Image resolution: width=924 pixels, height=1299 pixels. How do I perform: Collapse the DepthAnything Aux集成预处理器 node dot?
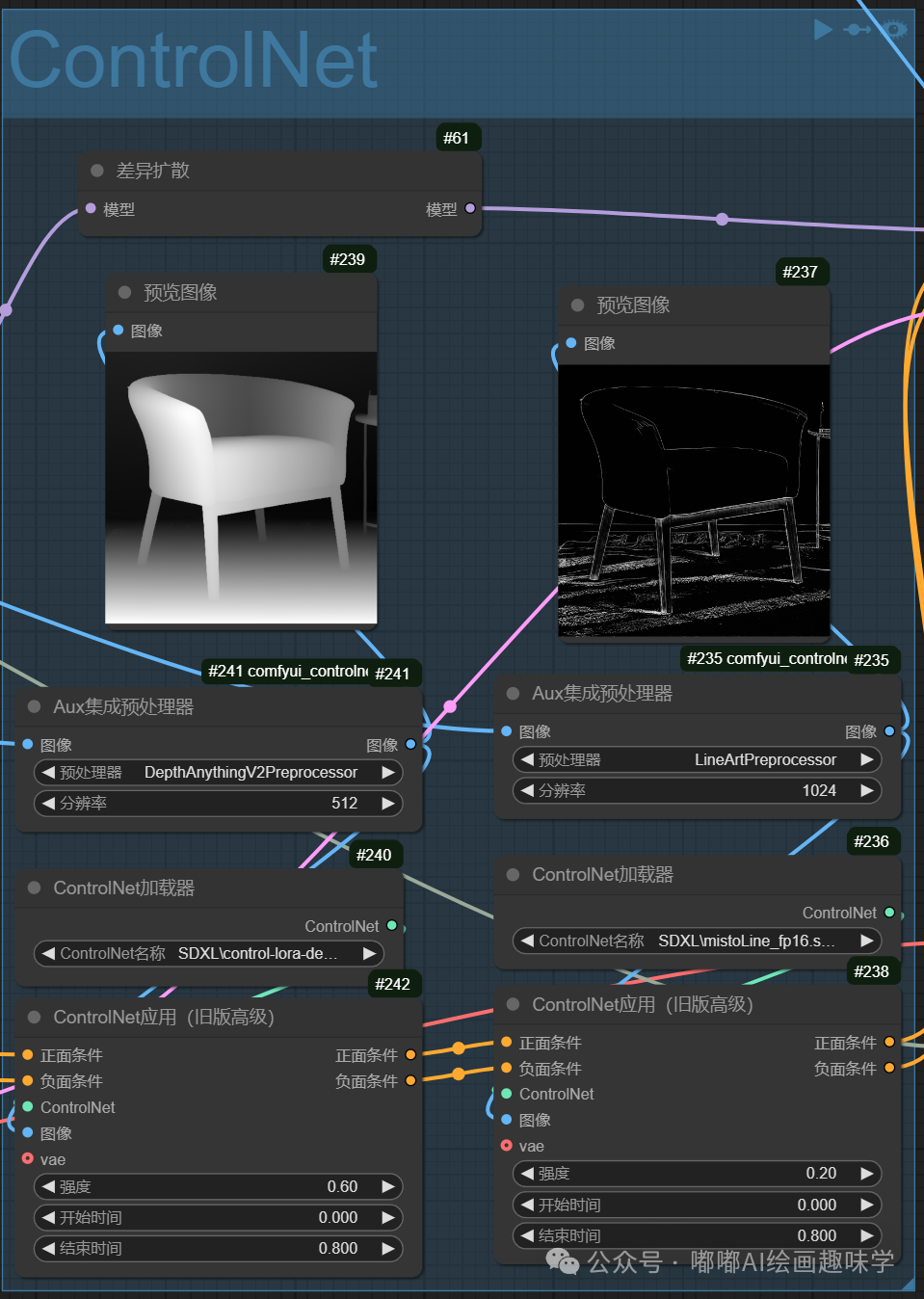(34, 706)
